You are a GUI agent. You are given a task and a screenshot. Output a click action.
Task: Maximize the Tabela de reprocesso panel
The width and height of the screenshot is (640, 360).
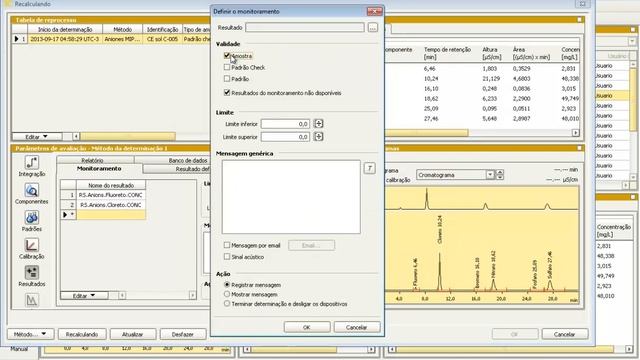(x=579, y=20)
